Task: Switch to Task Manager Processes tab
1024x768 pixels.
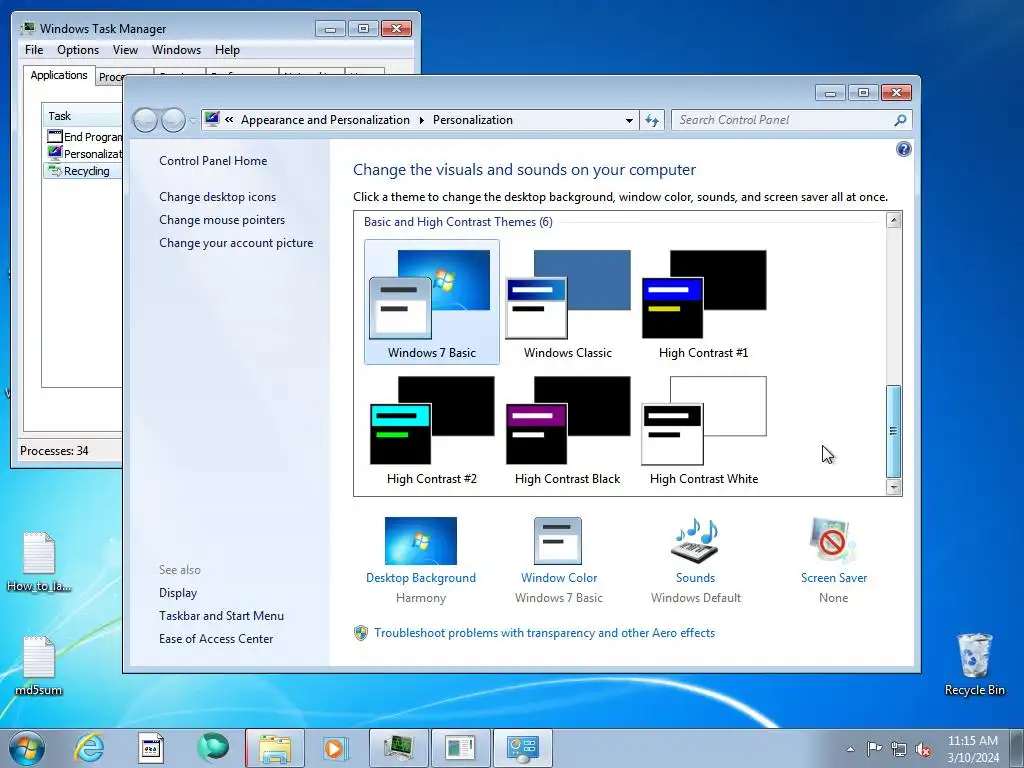Action: pyautogui.click(x=110, y=77)
